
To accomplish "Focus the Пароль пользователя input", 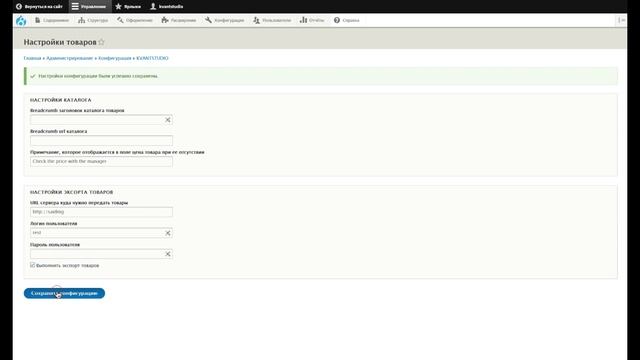I will pyautogui.click(x=101, y=254).
